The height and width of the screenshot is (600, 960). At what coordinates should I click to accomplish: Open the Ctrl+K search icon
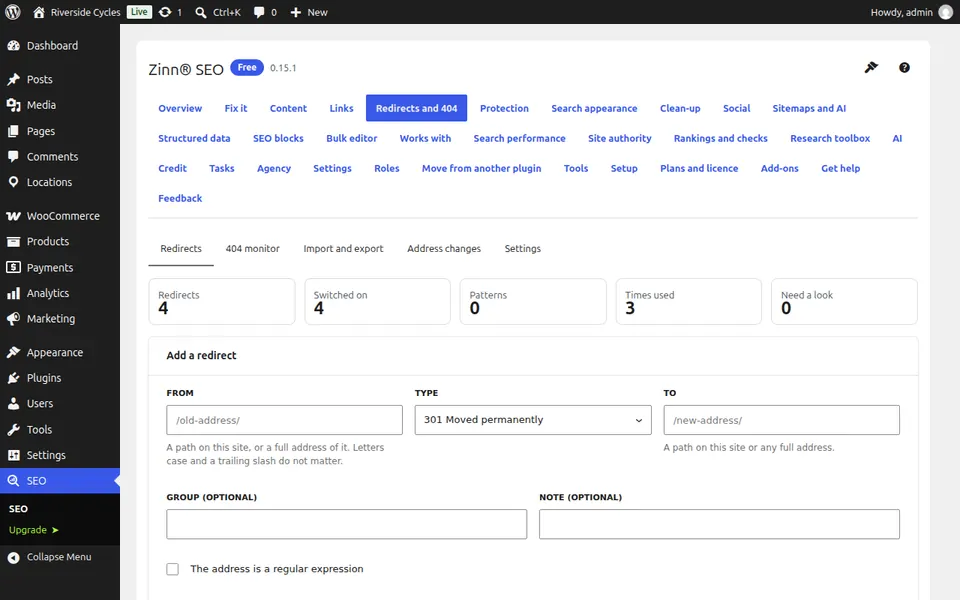(x=201, y=12)
